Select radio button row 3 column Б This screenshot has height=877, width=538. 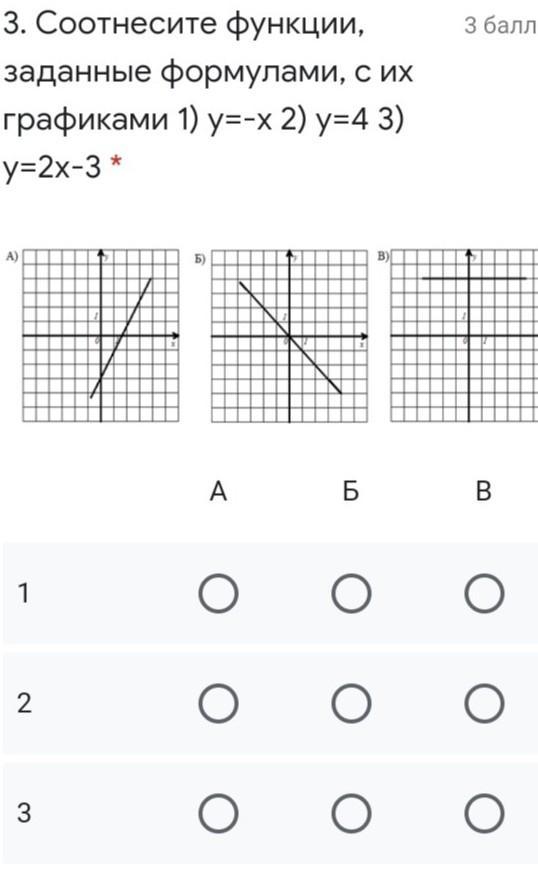pyautogui.click(x=351, y=813)
